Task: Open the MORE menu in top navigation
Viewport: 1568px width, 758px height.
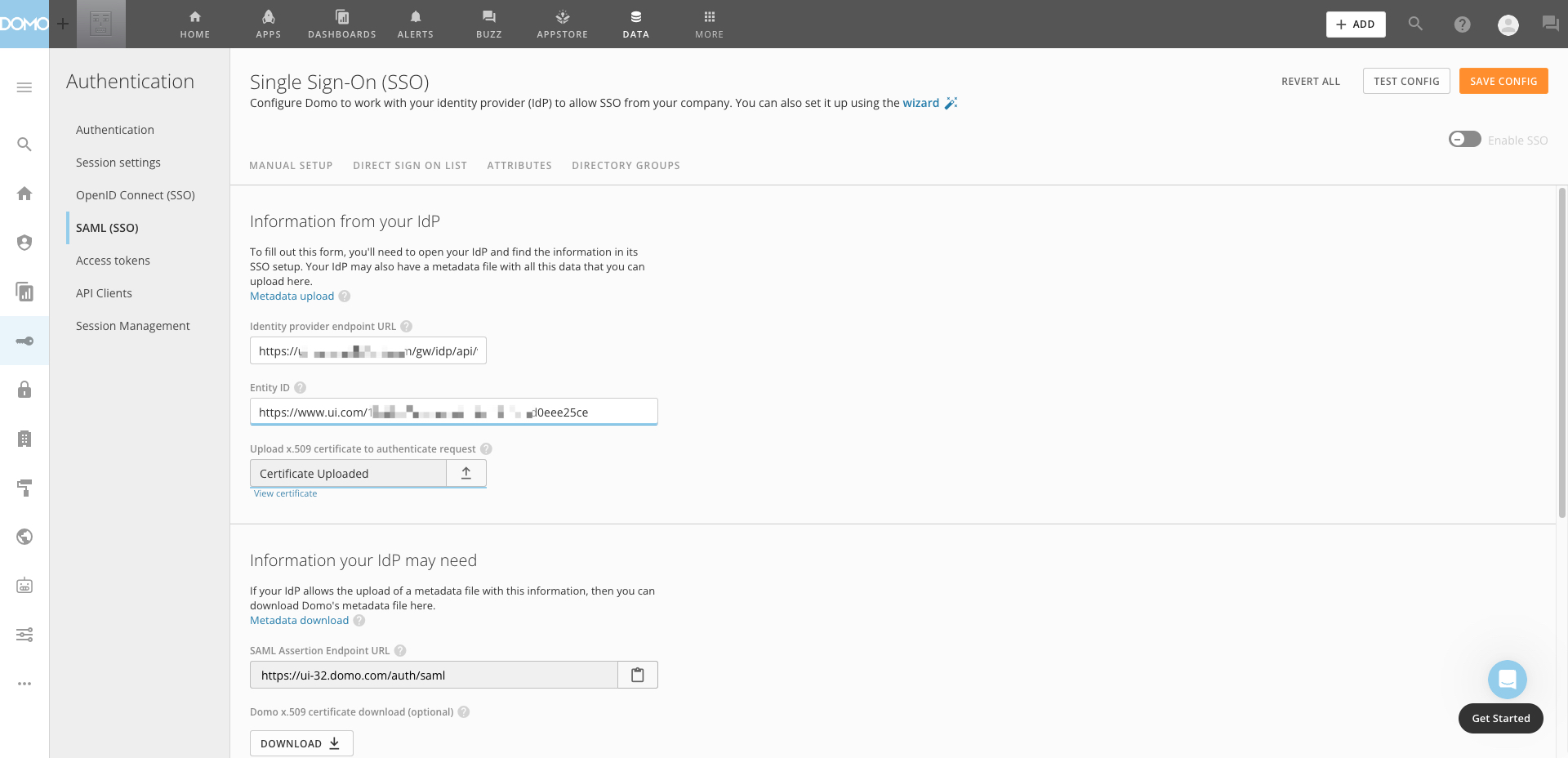Action: click(709, 23)
